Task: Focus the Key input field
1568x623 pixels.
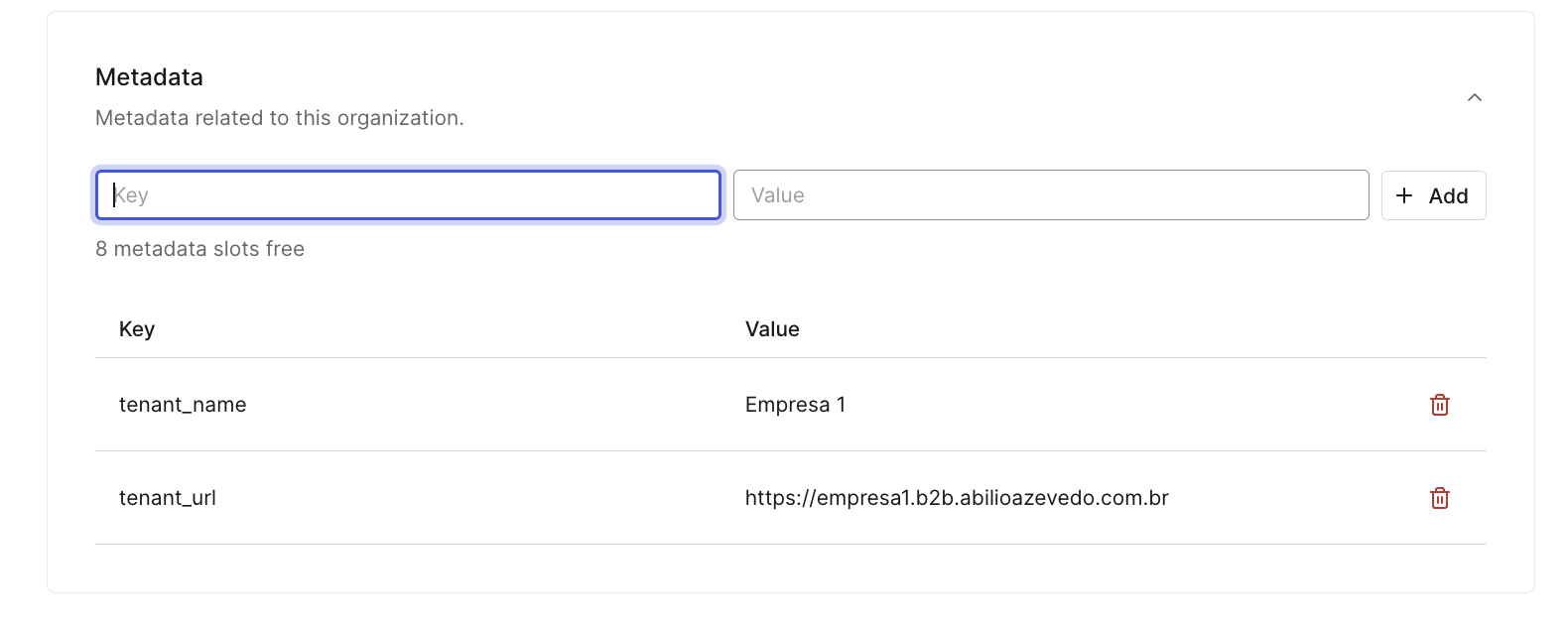Action: 408,195
